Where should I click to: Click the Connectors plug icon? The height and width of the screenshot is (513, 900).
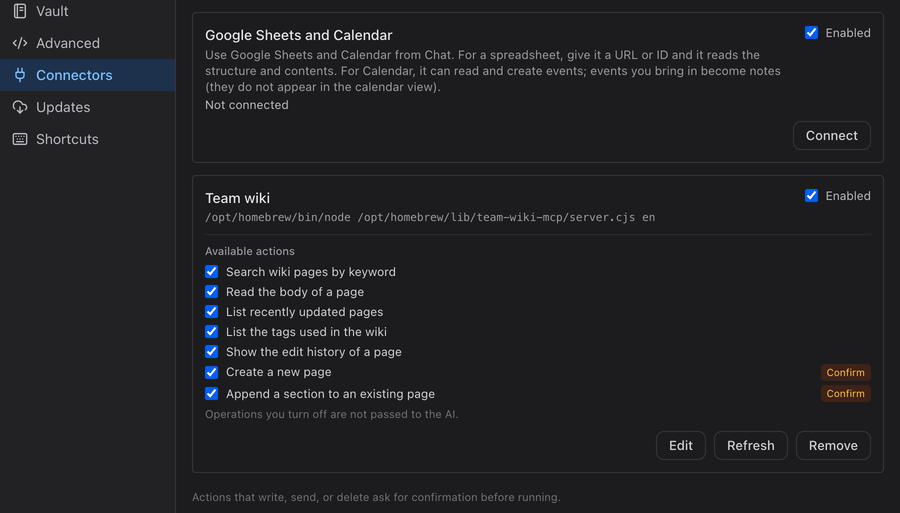click(20, 75)
